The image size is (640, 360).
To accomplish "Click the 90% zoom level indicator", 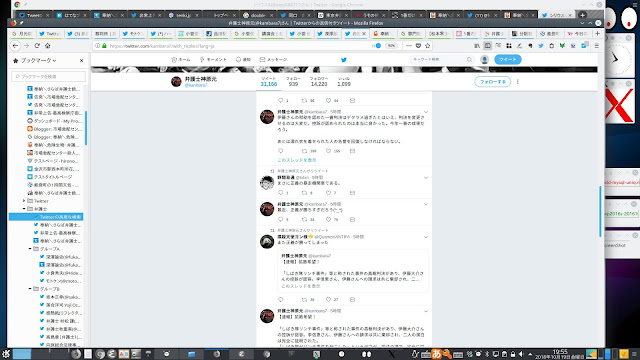I will coord(391,46).
